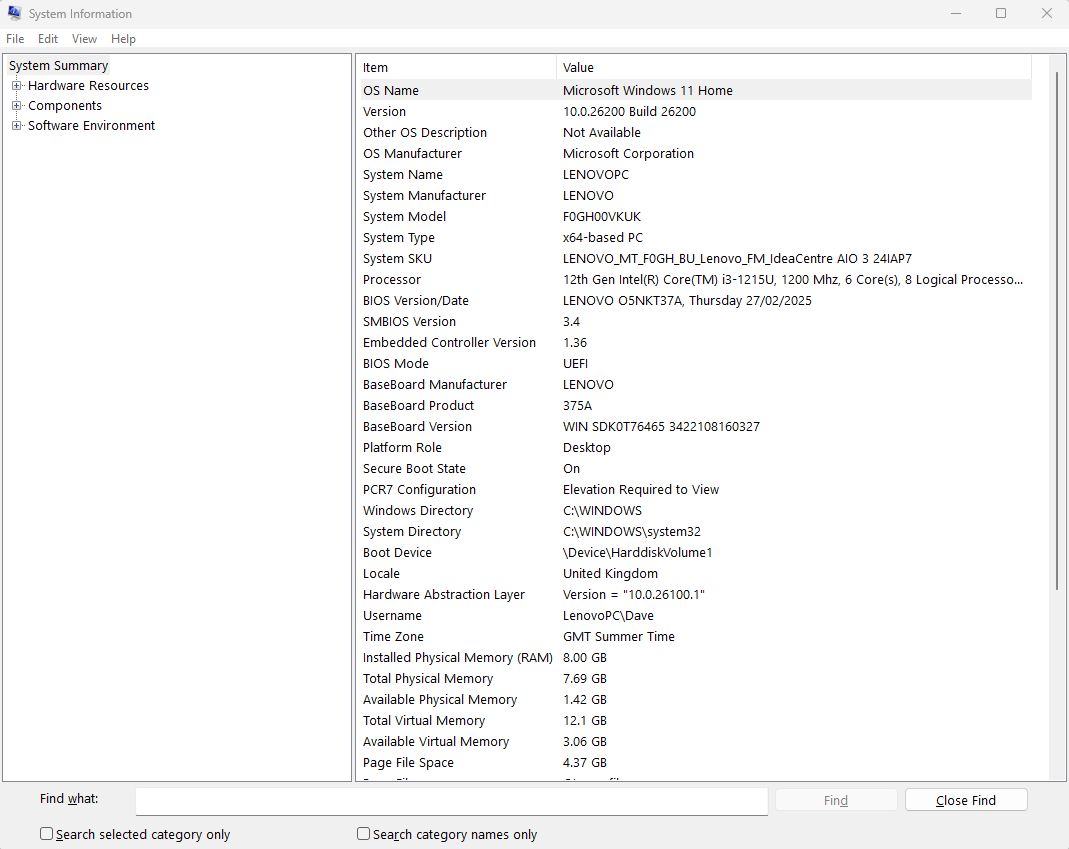Viewport: 1069px width, 849px height.
Task: Tick Search selected category only checkbox
Action: pyautogui.click(x=46, y=833)
